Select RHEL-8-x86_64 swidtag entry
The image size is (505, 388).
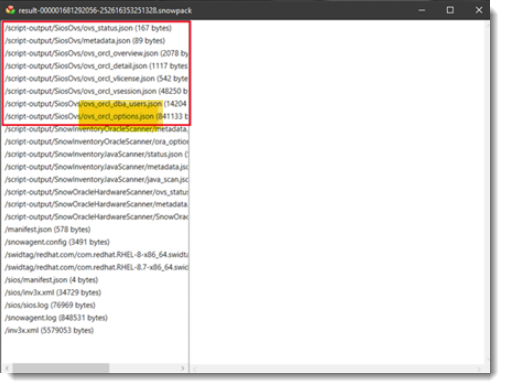pos(96,255)
